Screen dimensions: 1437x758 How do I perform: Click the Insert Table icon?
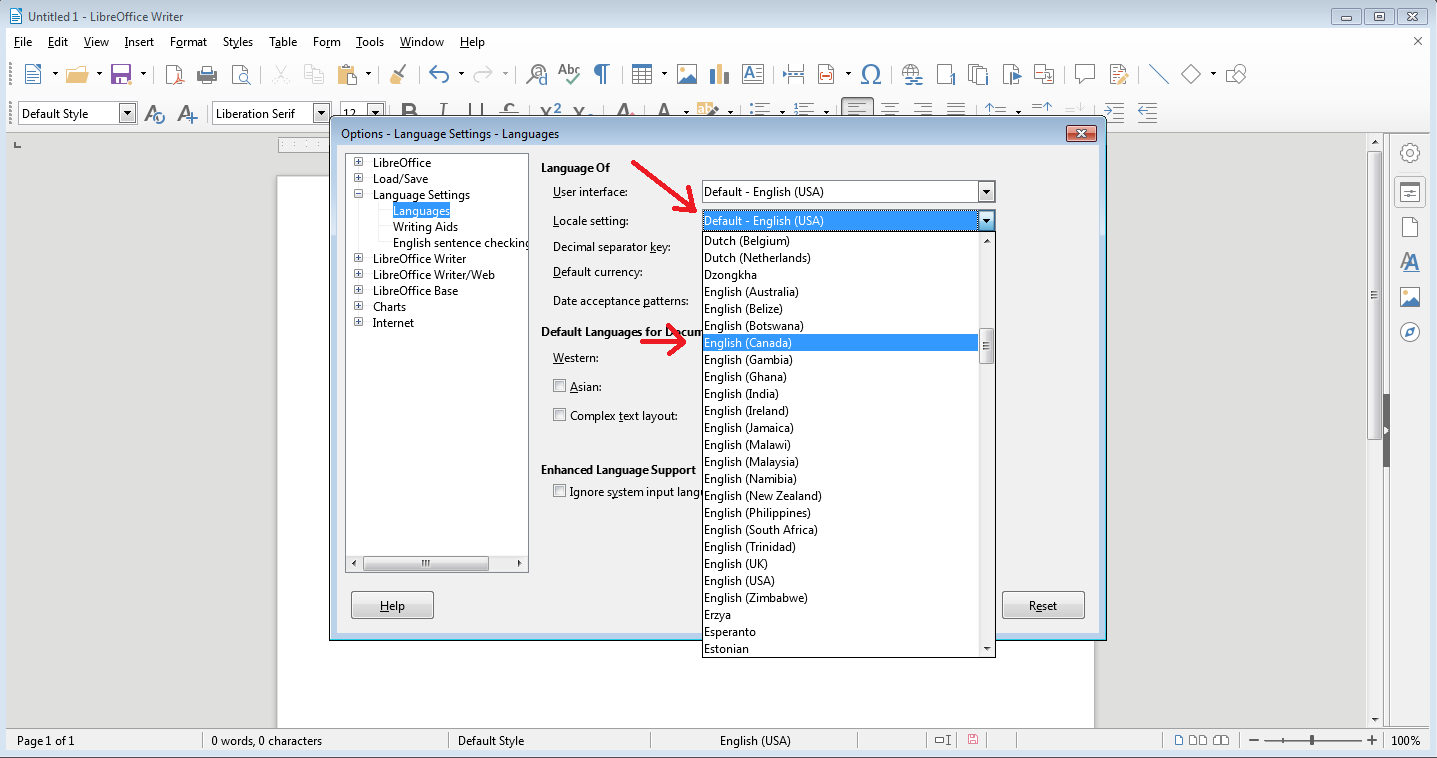[642, 74]
